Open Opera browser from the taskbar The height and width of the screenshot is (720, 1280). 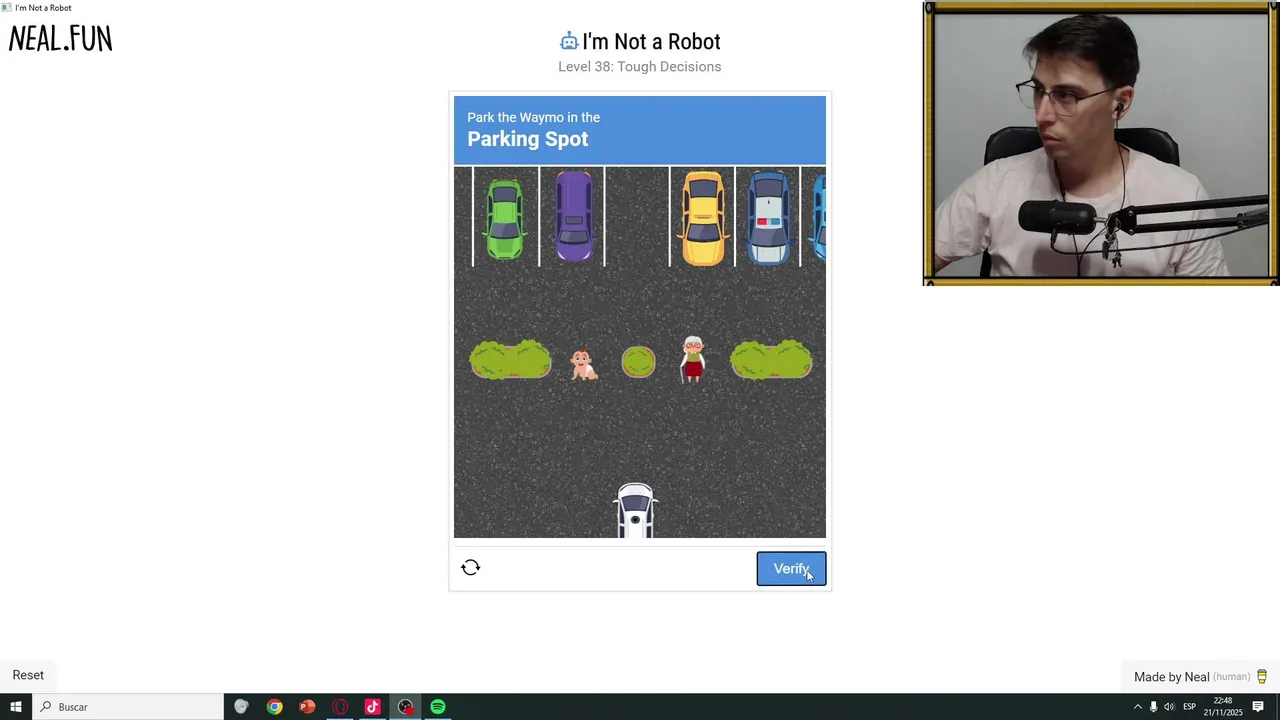340,707
